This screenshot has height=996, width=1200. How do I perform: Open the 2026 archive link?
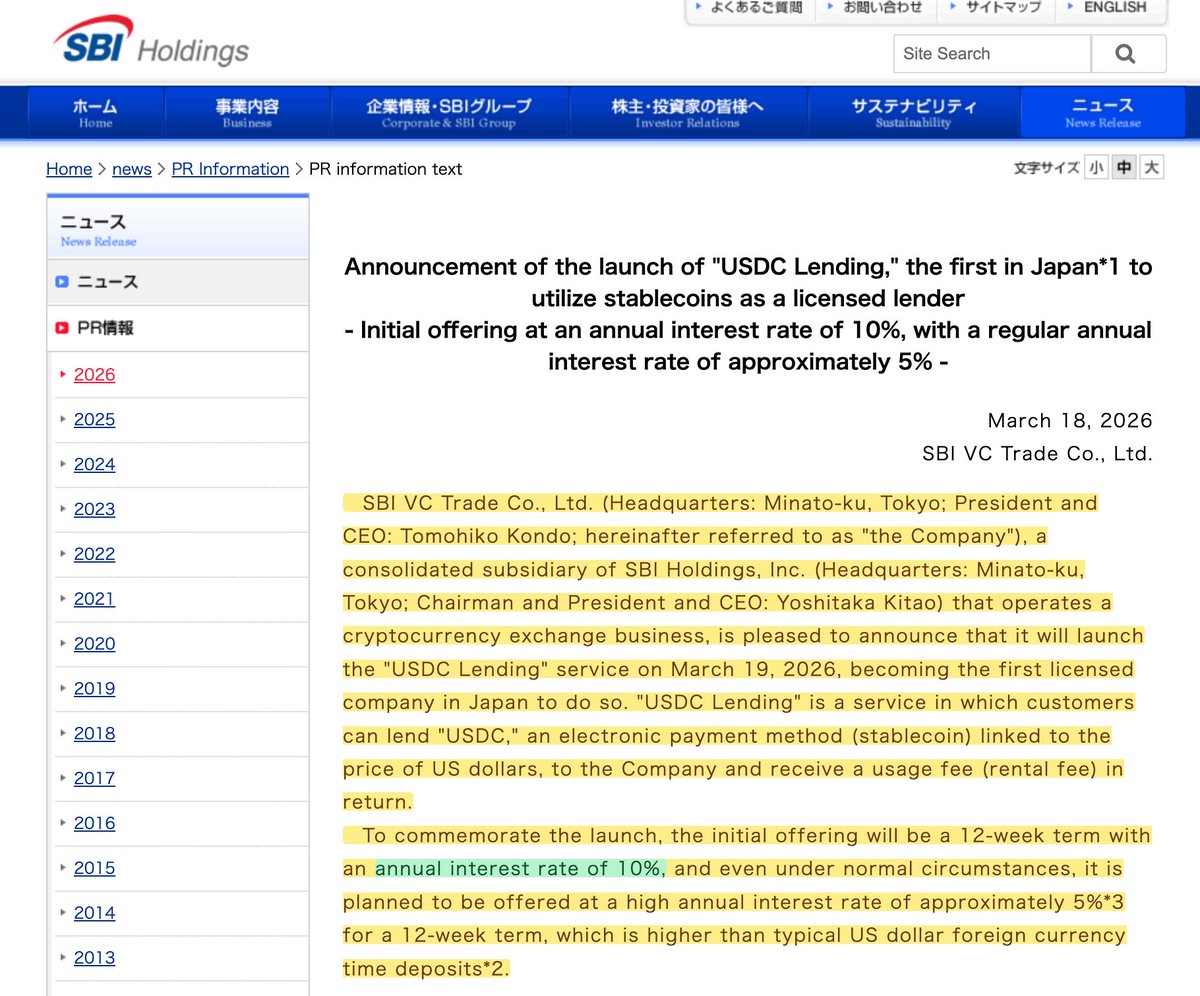click(94, 374)
